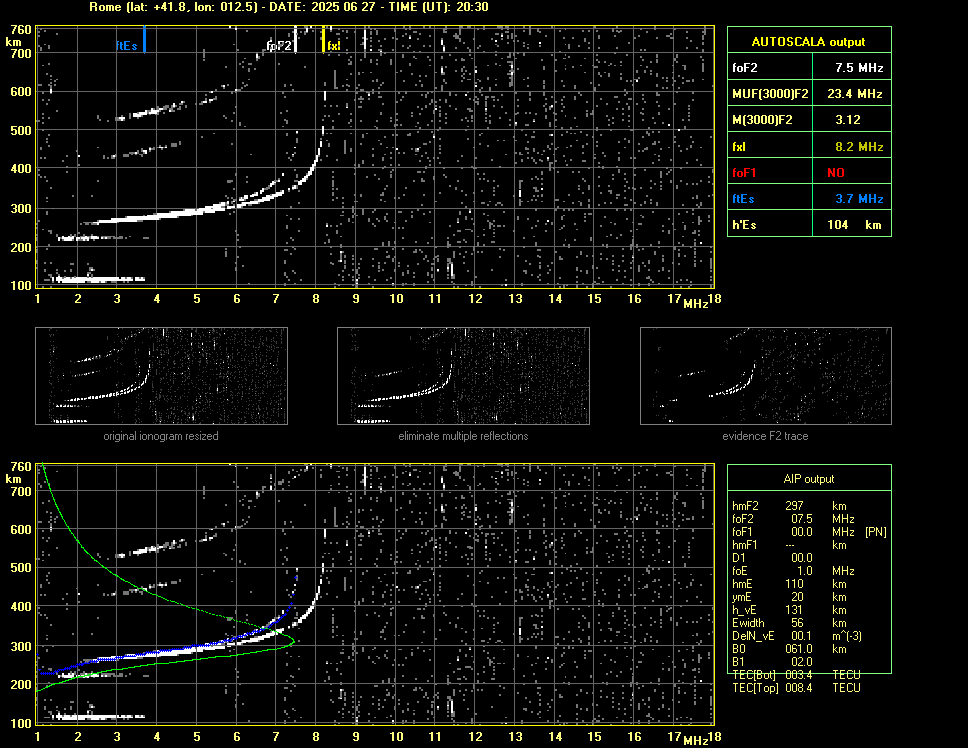Click the Rome date-time title text
The width and height of the screenshot is (968, 748).
pos(289,7)
